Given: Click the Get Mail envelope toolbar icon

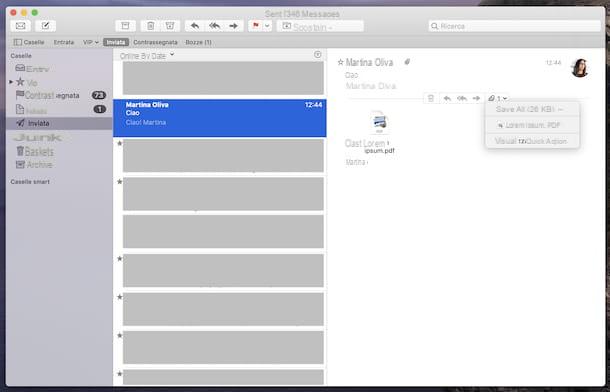Looking at the screenshot, I should pos(21,26).
